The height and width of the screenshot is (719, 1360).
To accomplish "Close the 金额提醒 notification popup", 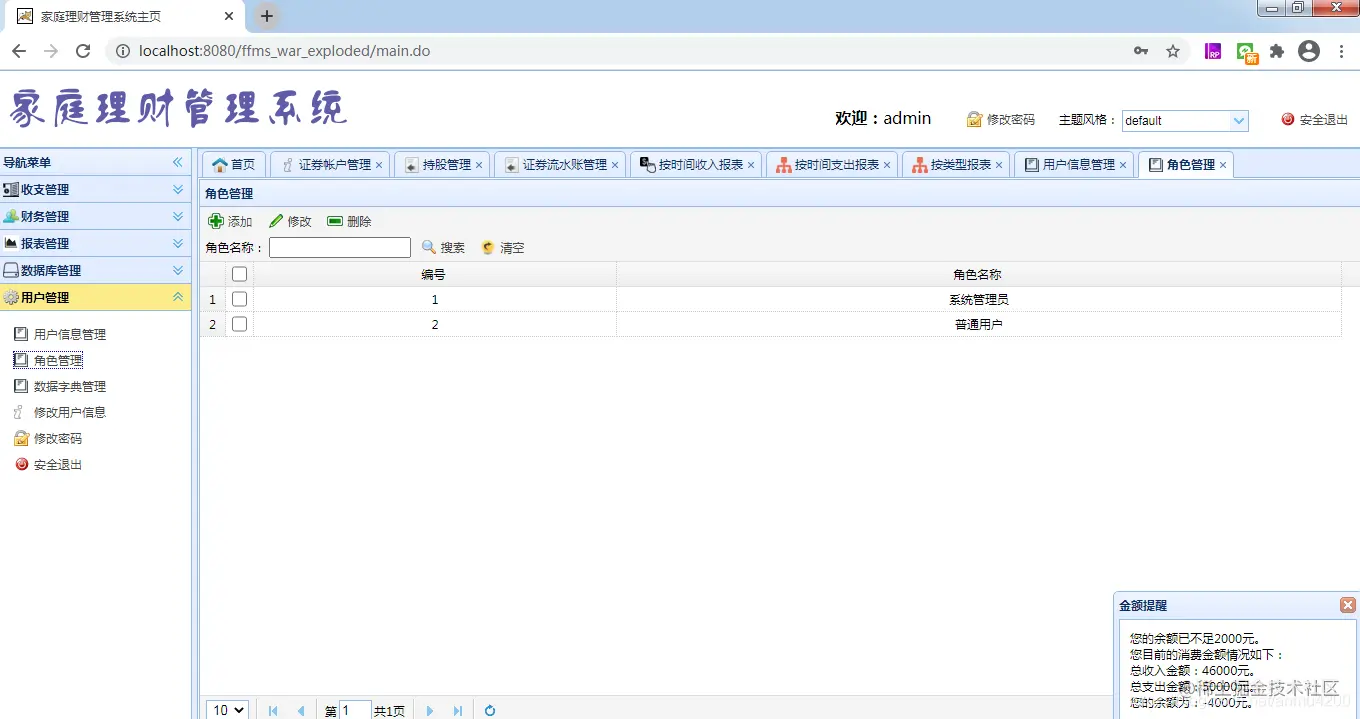I will (x=1347, y=604).
